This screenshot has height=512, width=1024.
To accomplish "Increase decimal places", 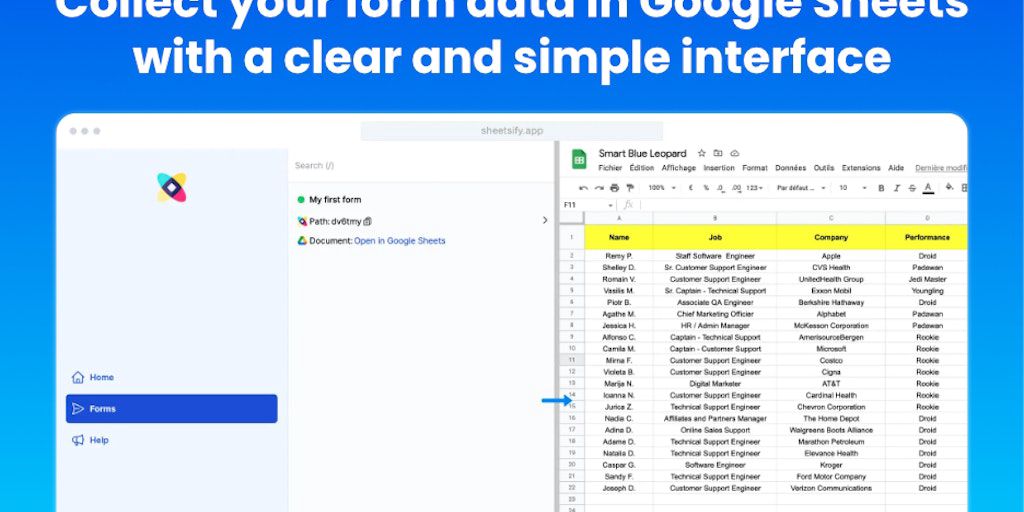I will tap(736, 188).
